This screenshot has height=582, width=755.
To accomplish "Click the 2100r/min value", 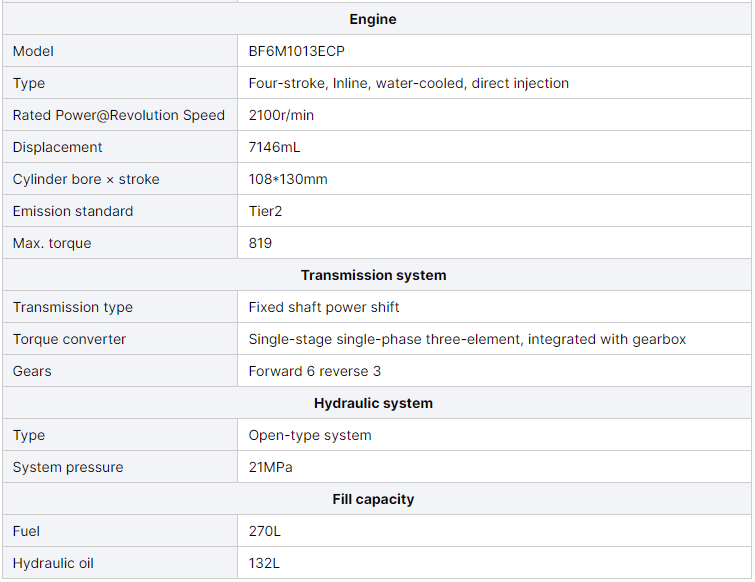I will click(x=281, y=115).
